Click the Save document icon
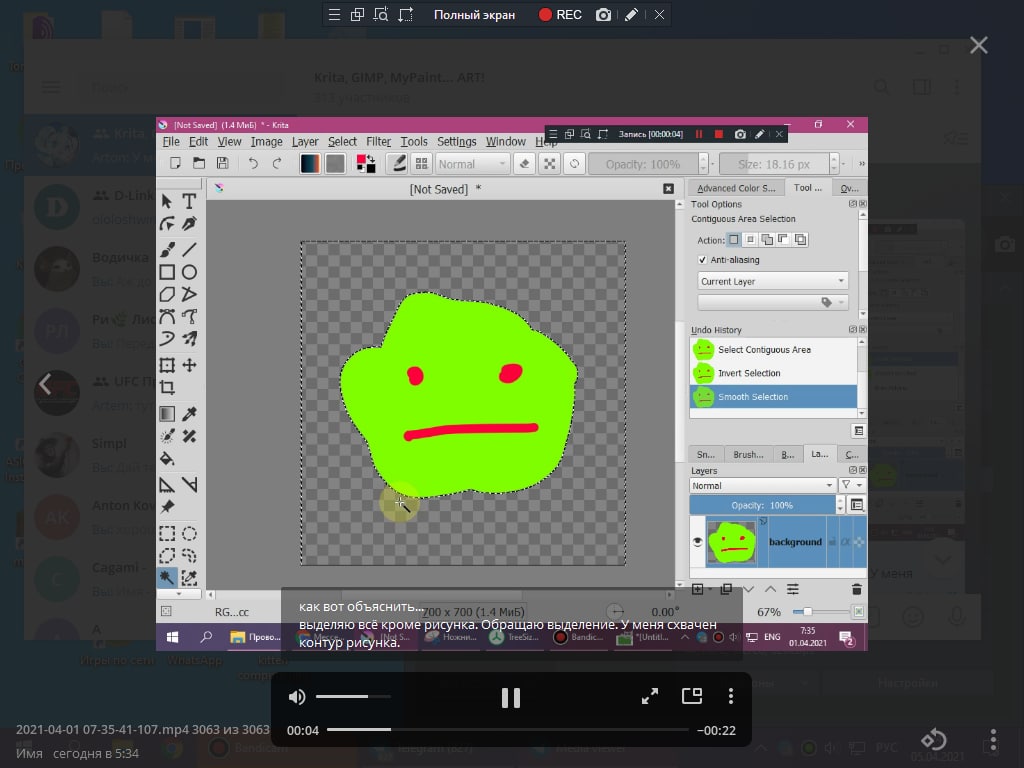 (223, 163)
